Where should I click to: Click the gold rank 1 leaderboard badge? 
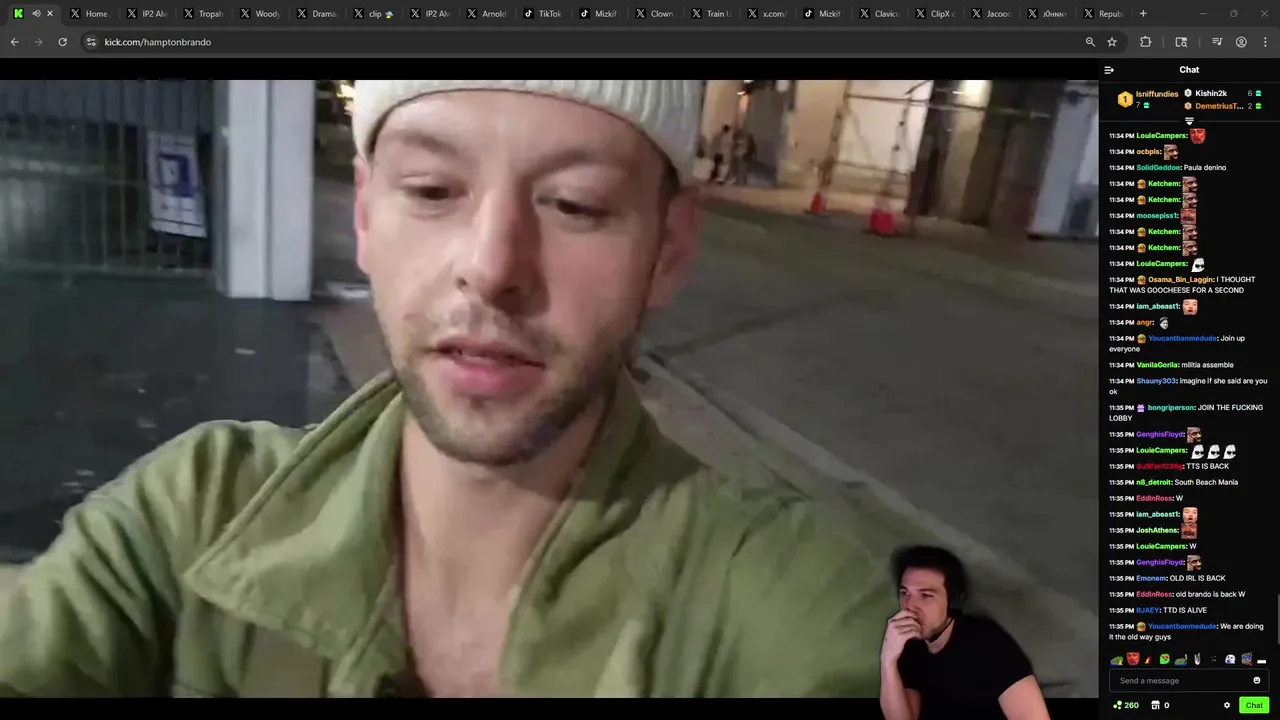point(1125,99)
